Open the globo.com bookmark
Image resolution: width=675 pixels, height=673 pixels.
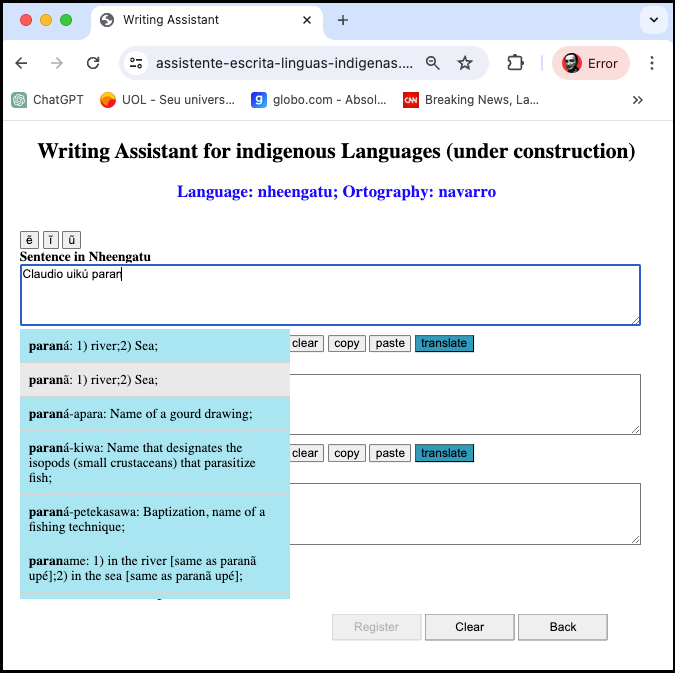(x=319, y=100)
